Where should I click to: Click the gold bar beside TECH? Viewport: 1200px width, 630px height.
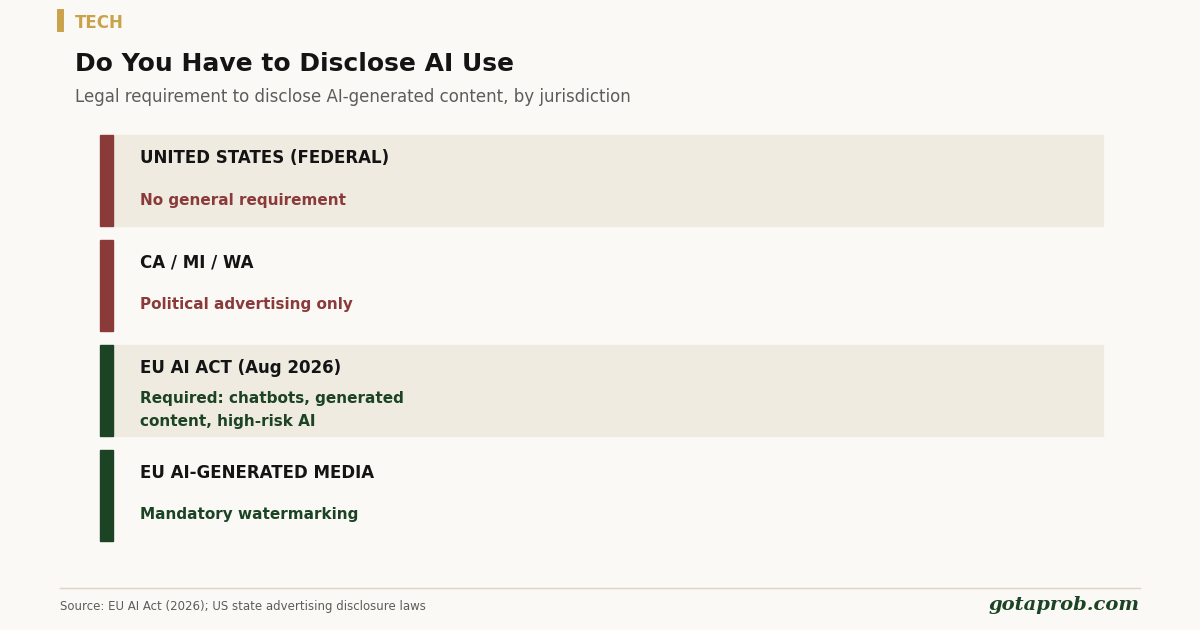(60, 21)
